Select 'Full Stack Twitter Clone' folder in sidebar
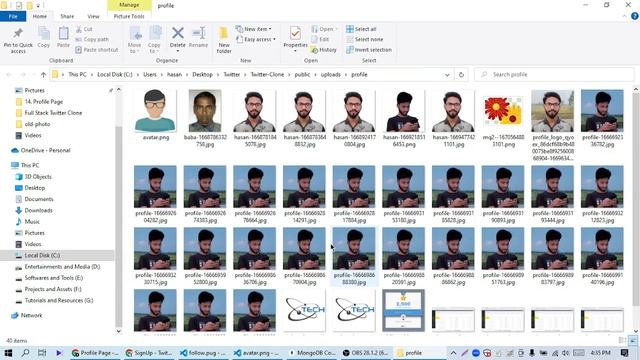The width and height of the screenshot is (640, 360). 53,113
